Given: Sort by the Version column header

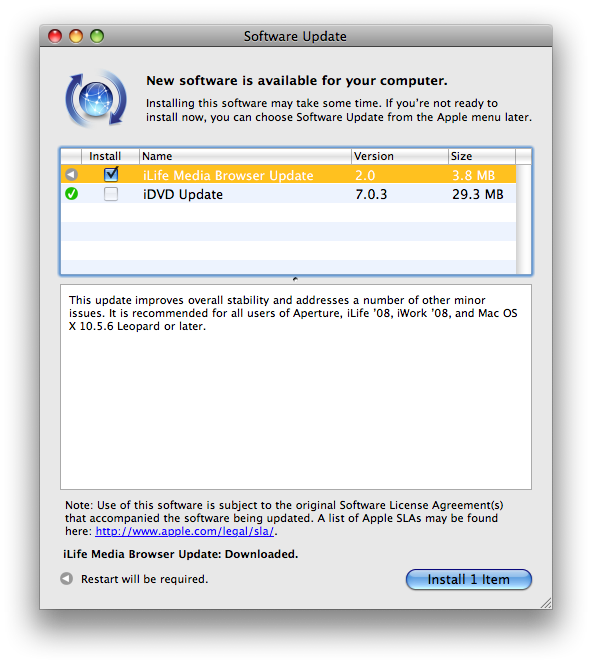Looking at the screenshot, I should [x=400, y=156].
